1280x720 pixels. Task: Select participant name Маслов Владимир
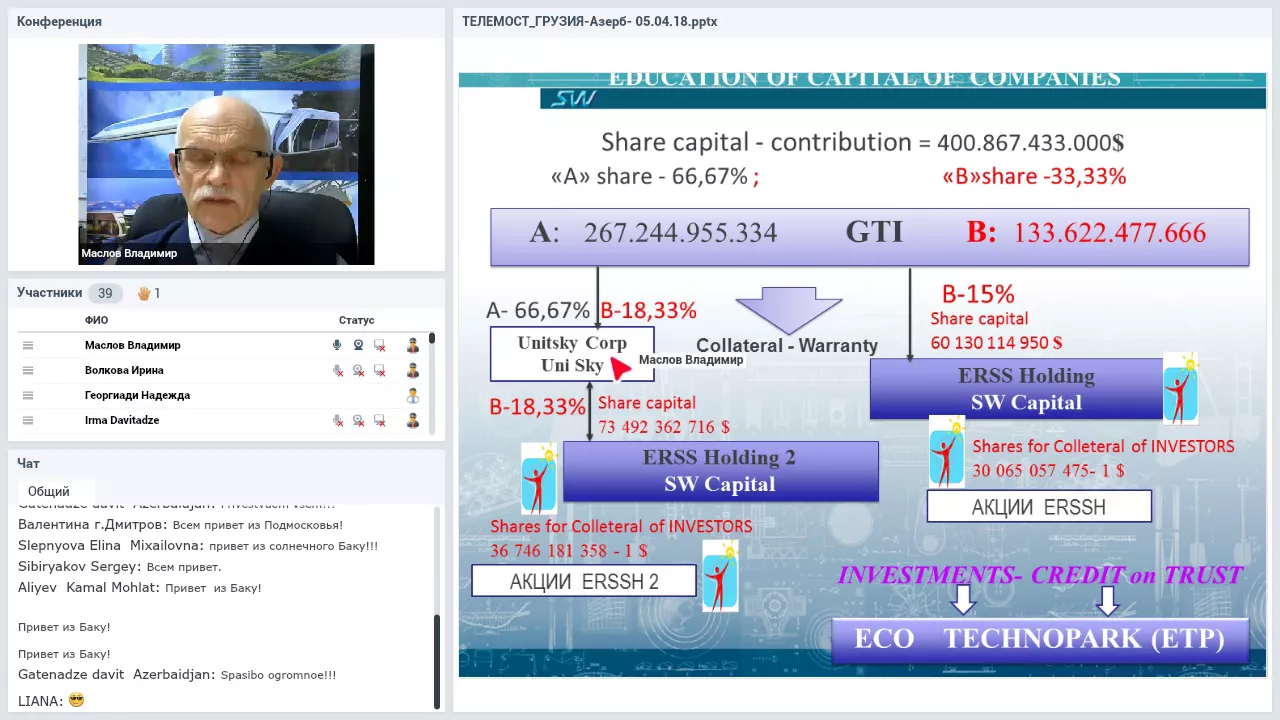click(x=132, y=345)
